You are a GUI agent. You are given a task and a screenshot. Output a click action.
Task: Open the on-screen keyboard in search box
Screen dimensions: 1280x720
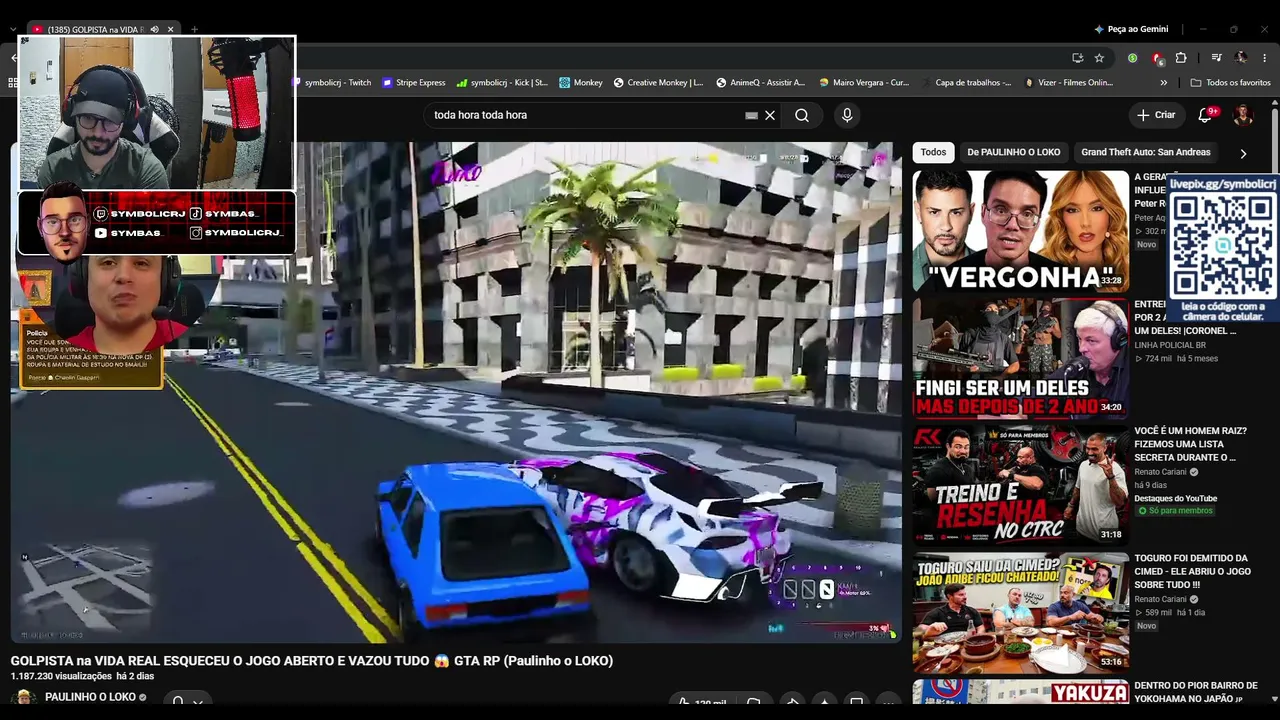pos(751,115)
